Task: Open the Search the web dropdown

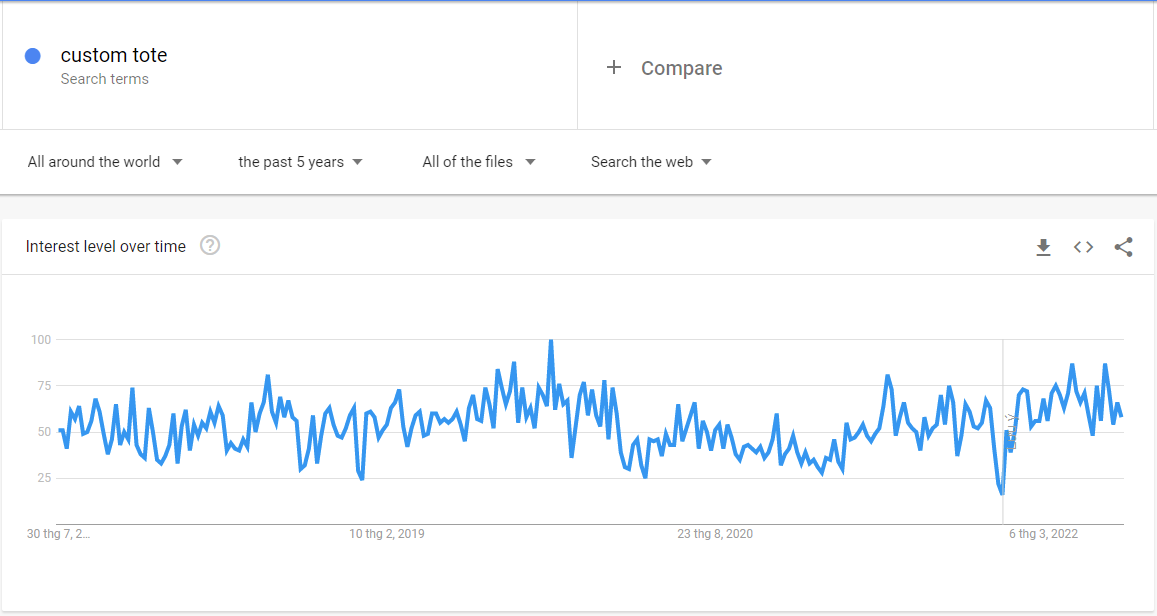Action: (651, 162)
